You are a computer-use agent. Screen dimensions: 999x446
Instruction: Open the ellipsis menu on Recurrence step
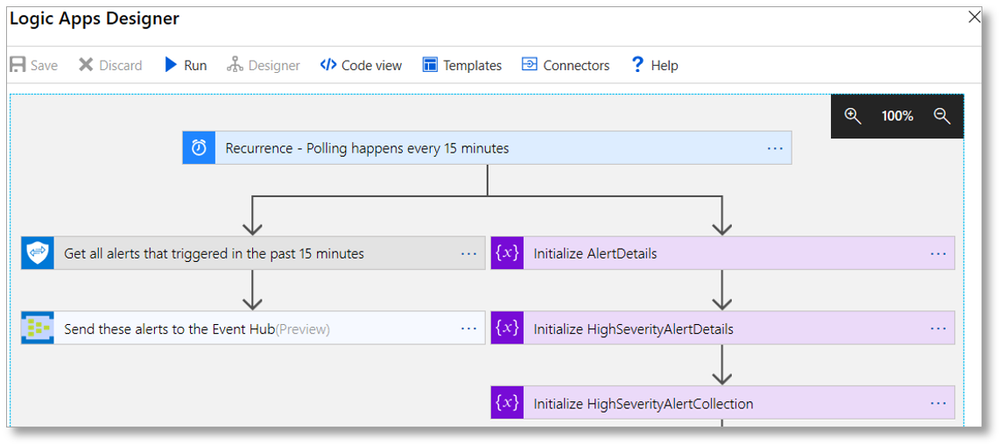[x=775, y=148]
